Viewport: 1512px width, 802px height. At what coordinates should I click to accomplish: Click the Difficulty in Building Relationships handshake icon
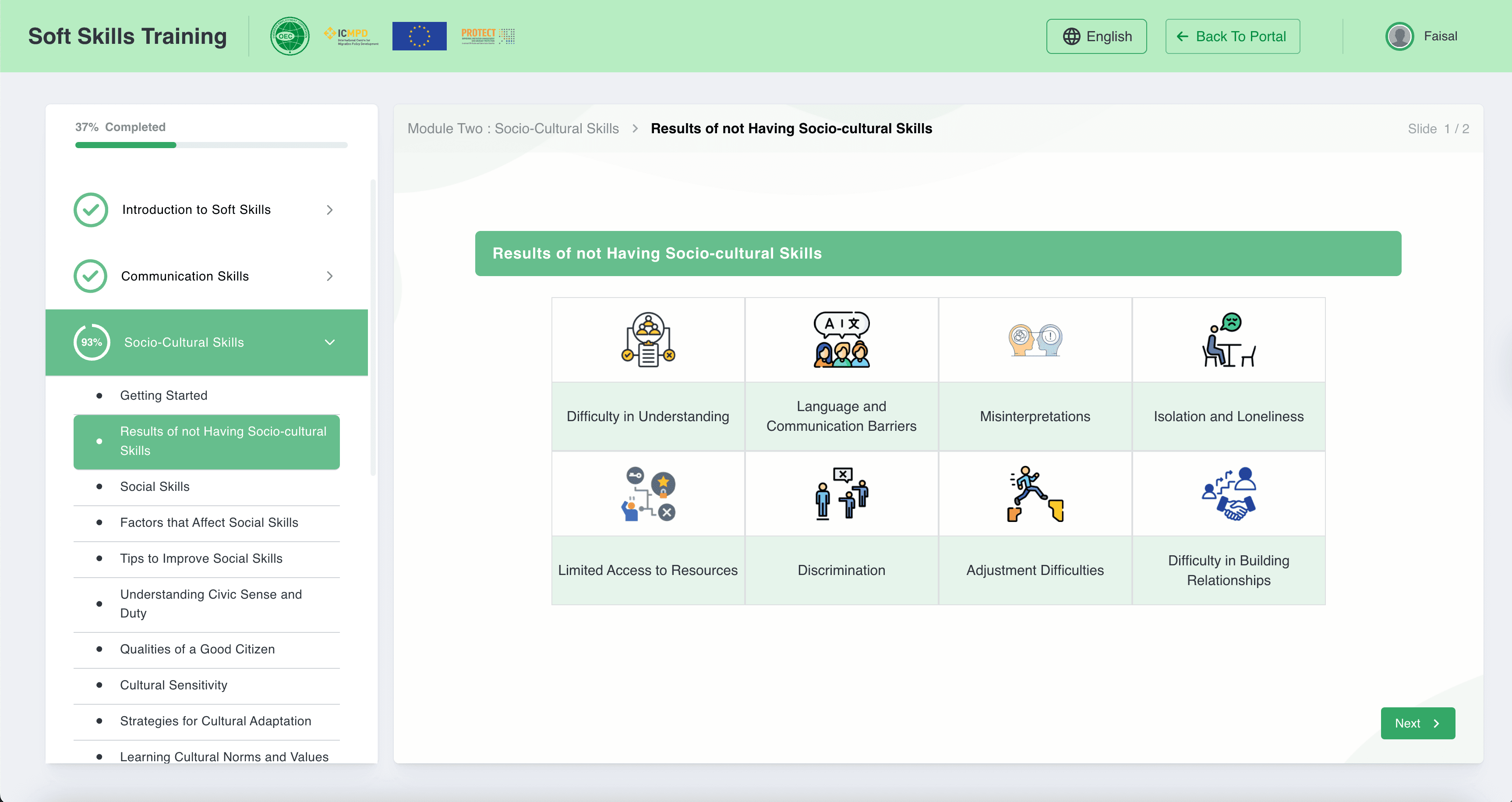(1229, 494)
